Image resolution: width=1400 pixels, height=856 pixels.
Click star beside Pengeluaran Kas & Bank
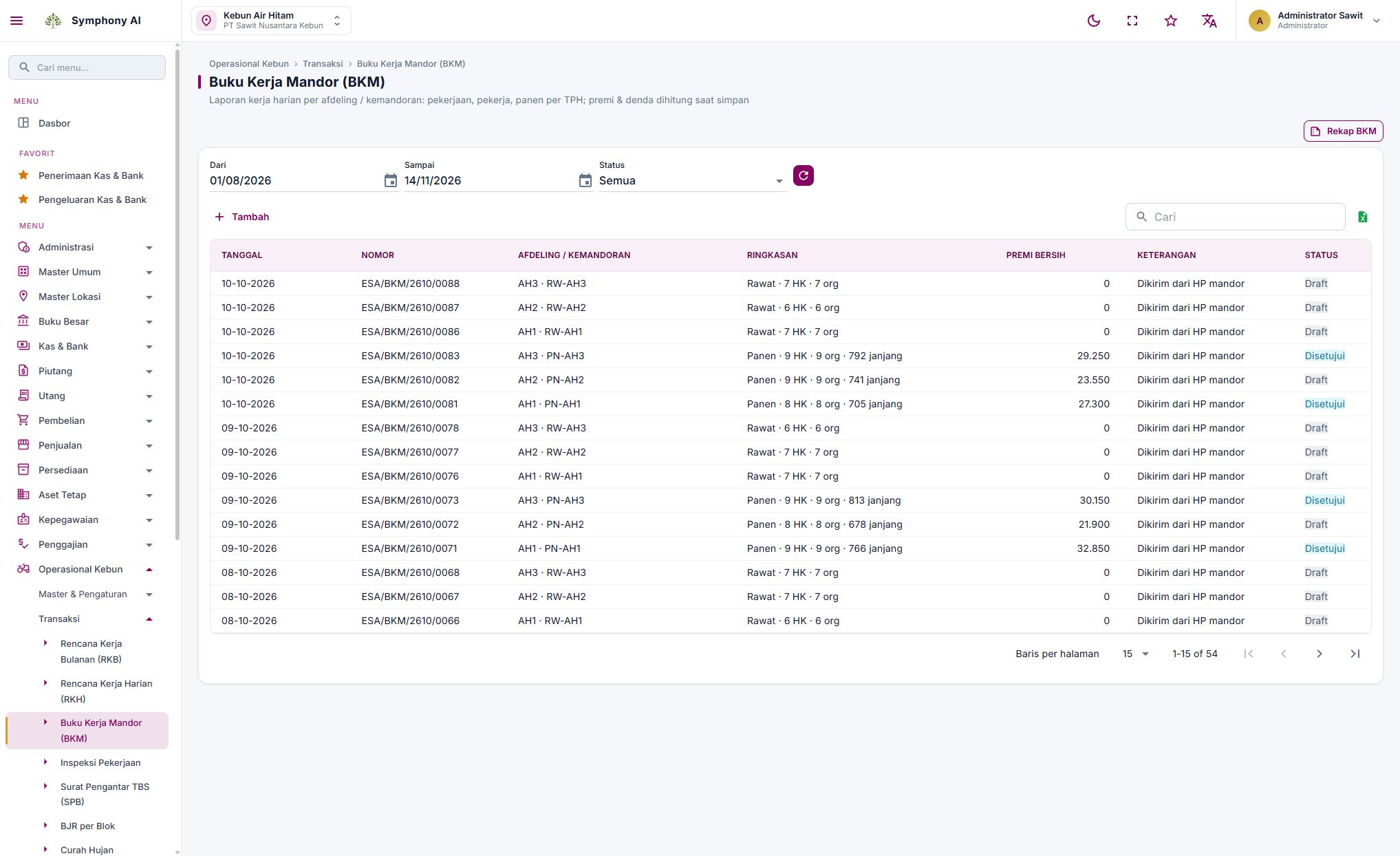coord(23,200)
